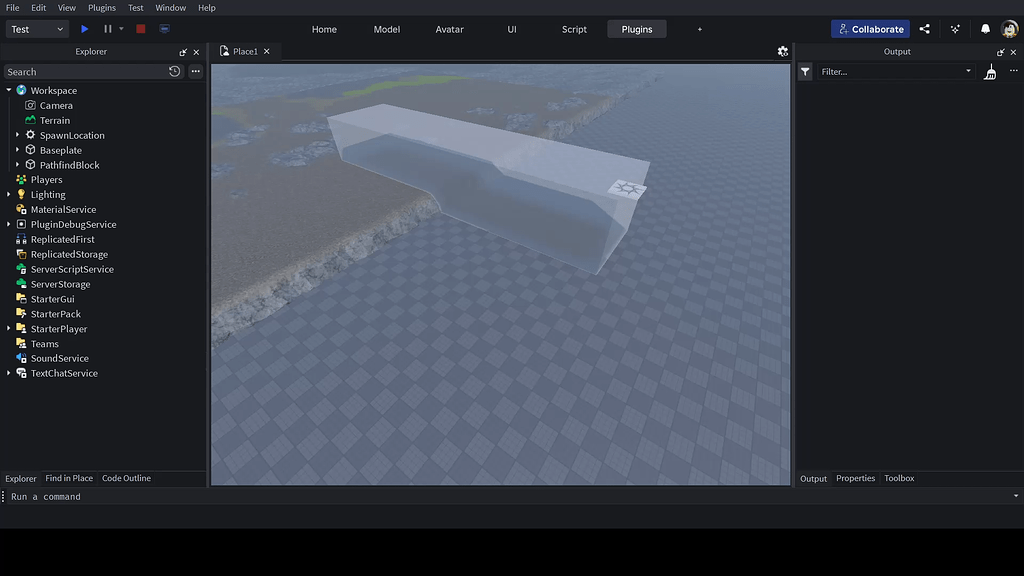Expand the StarterPlayer node
The image size is (1024, 576).
(x=8, y=329)
